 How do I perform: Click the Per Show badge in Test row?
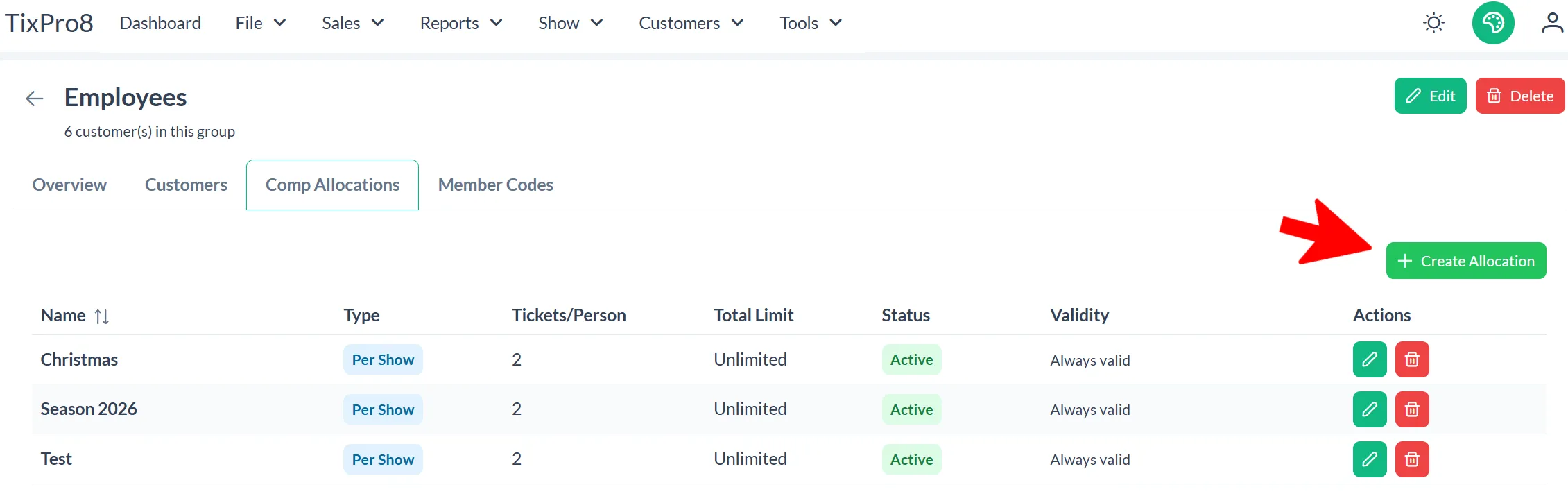[383, 459]
